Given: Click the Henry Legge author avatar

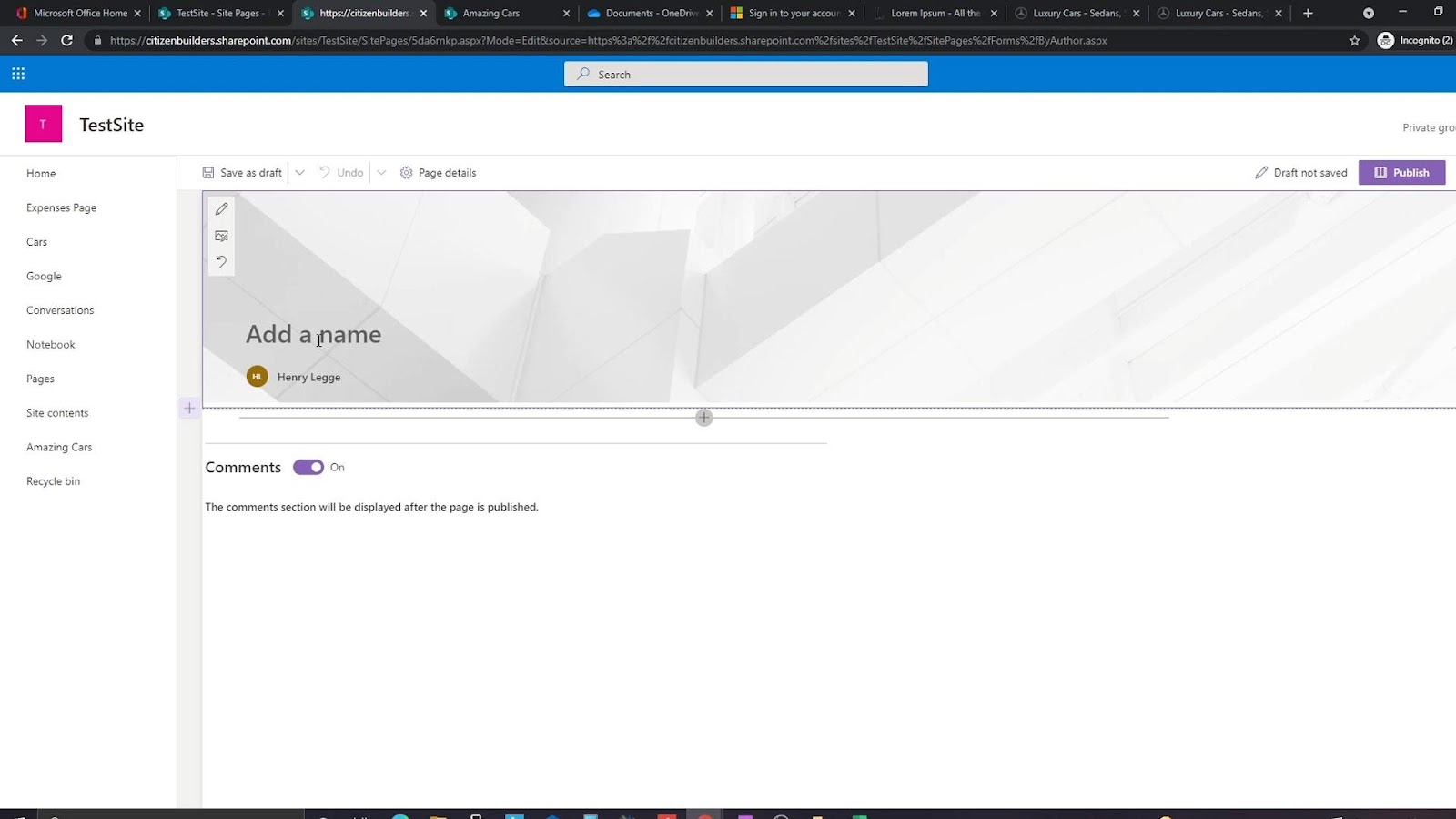Looking at the screenshot, I should [258, 377].
